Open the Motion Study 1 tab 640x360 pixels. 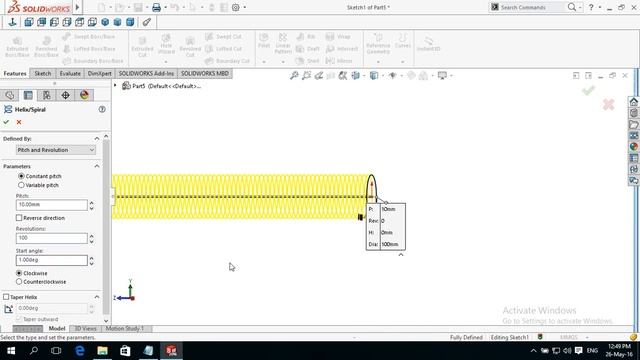pos(124,329)
